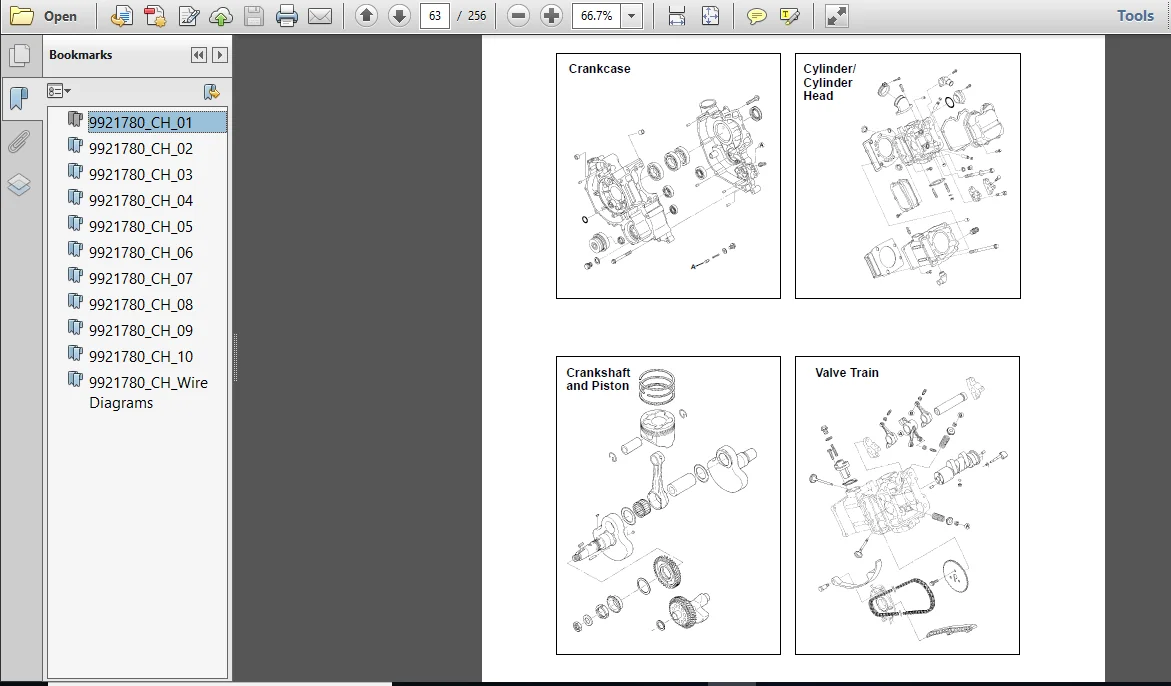
Task: Open the bookmark options menu dropdown
Action: (59, 91)
